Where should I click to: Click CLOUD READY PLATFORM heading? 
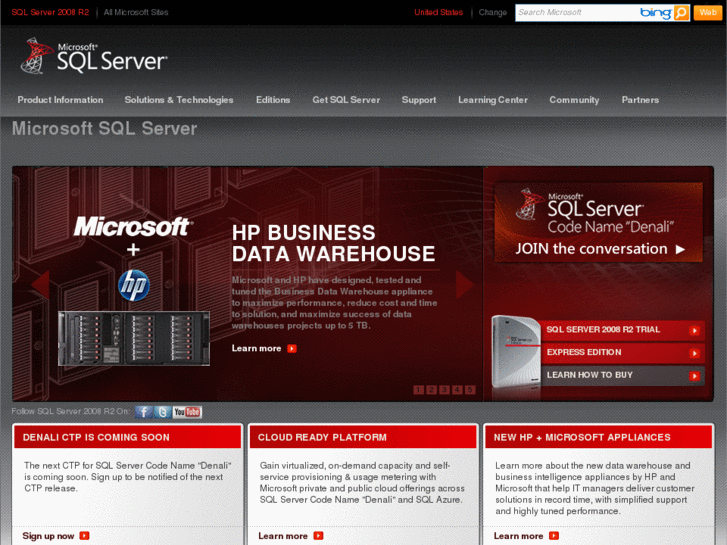click(322, 437)
